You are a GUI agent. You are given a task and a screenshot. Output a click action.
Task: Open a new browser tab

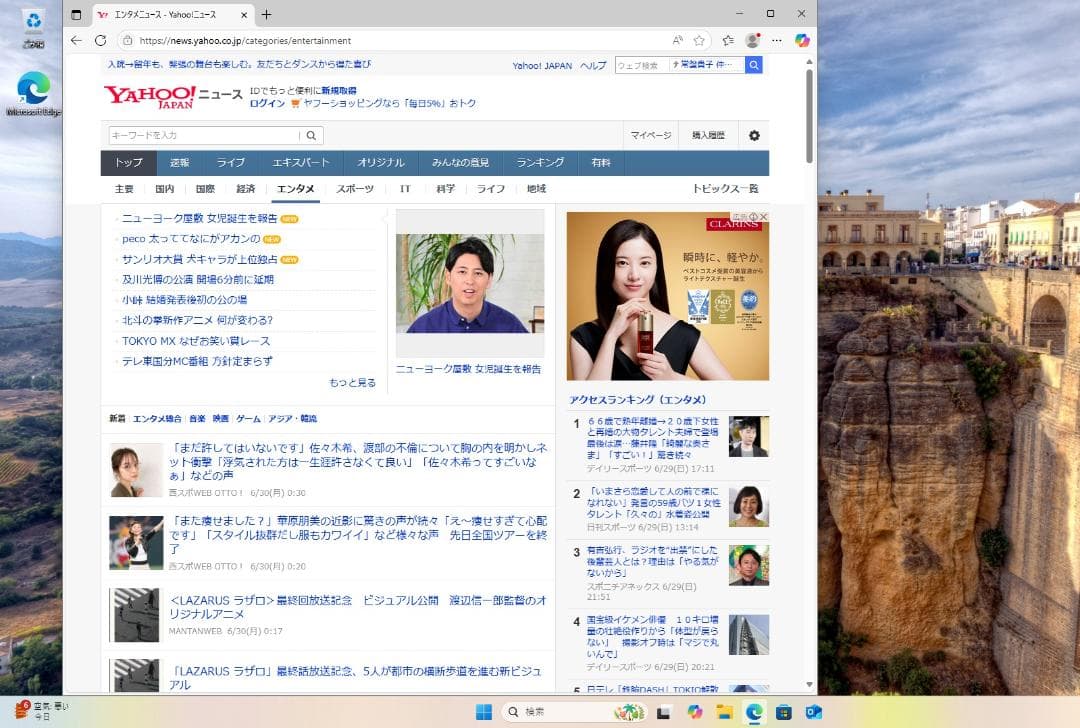pos(266,14)
